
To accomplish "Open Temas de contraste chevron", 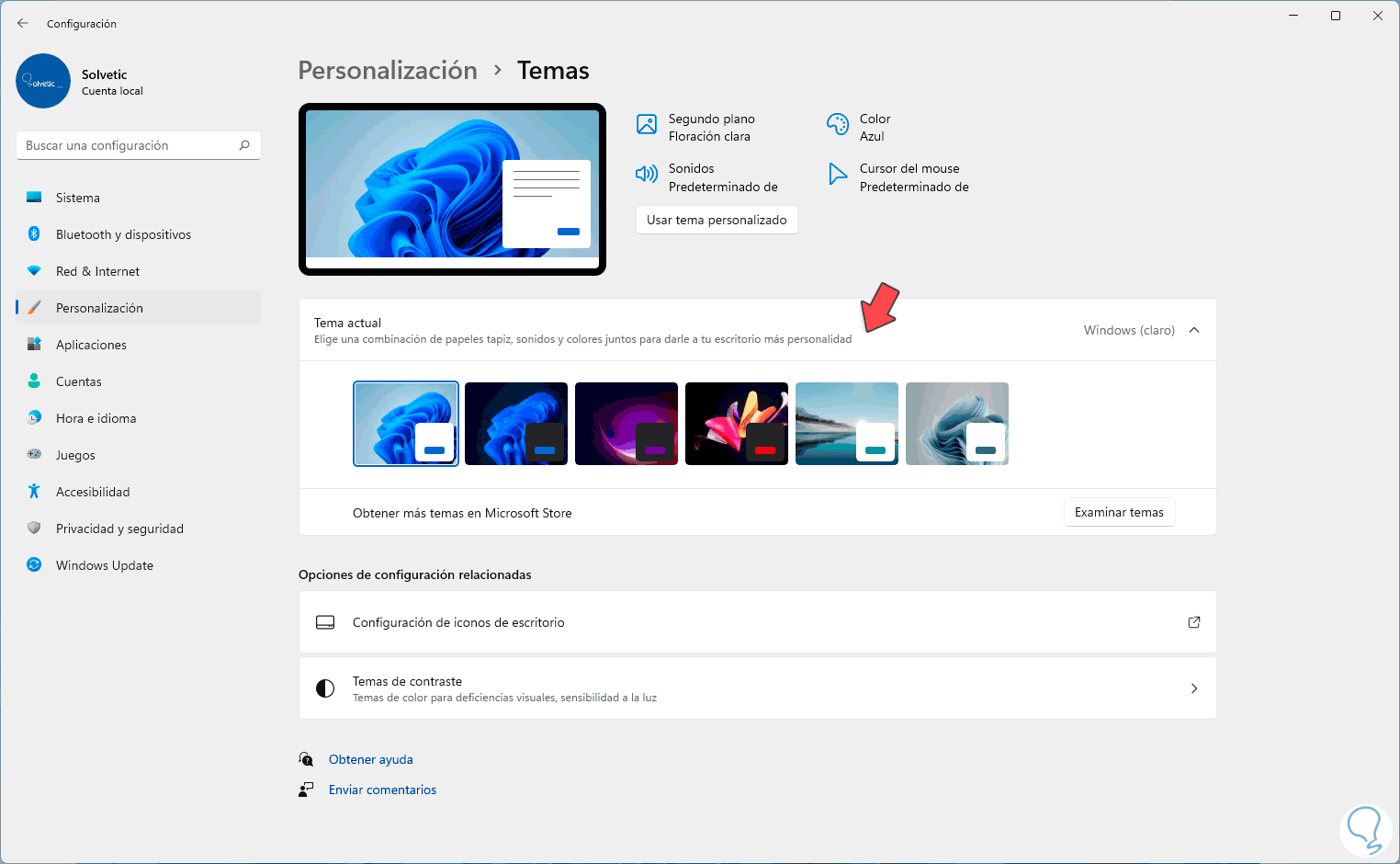I will pyautogui.click(x=1194, y=688).
